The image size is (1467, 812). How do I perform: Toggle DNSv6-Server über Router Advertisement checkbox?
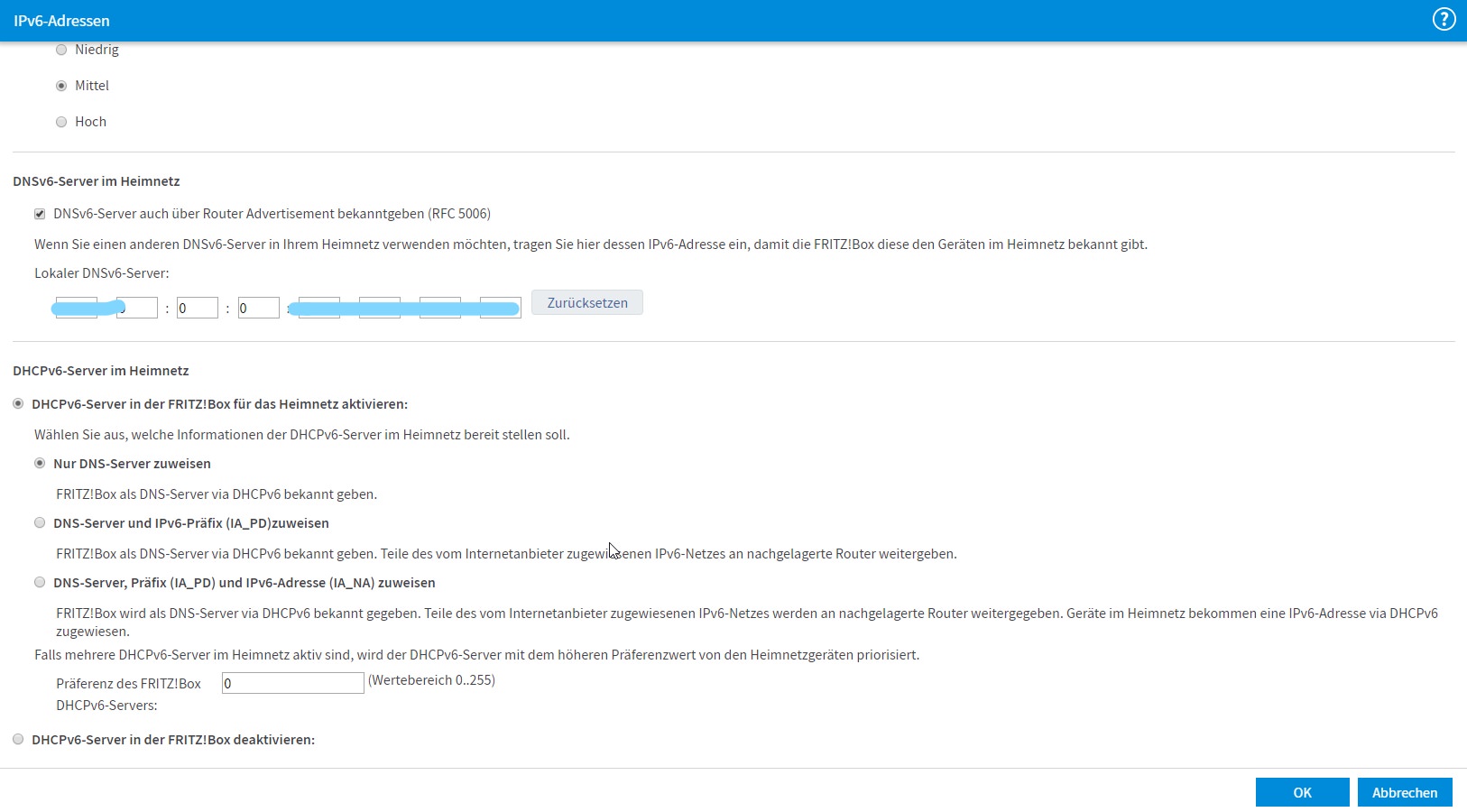point(40,214)
